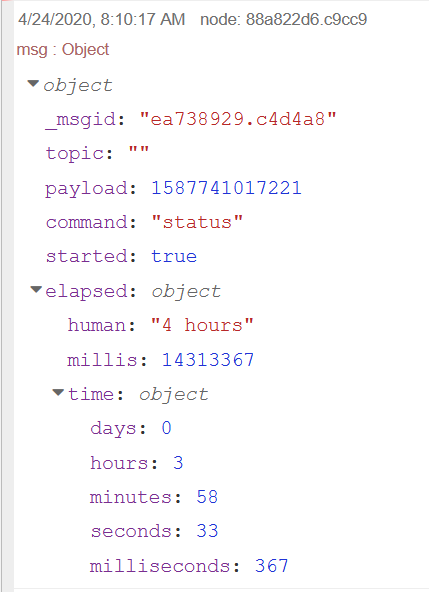Screen dimensions: 429x592
Task: Select the command "status" value
Action: (197, 222)
